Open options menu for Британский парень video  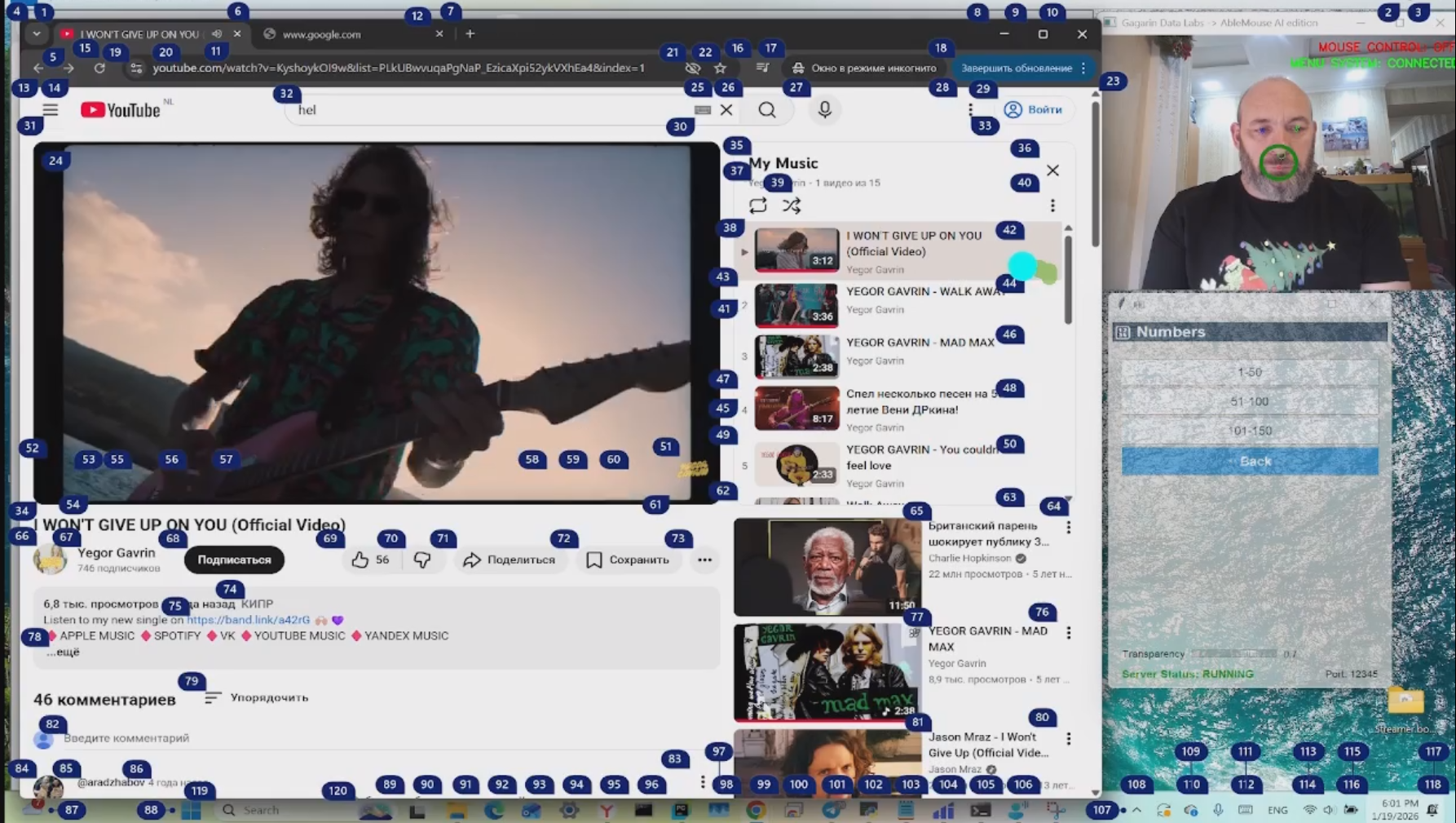1069,528
